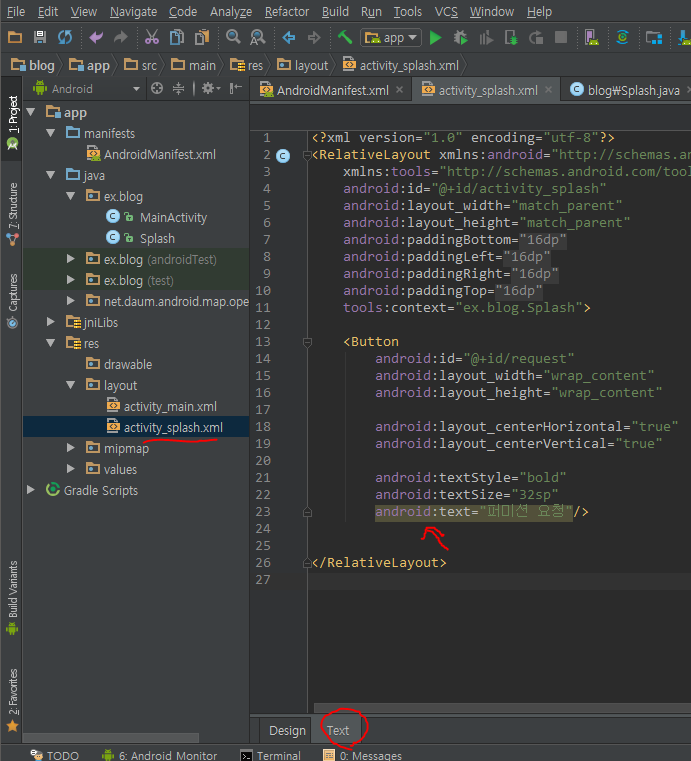Click the Collapse All icon in Project panel
This screenshot has width=691, height=761.
tap(179, 88)
